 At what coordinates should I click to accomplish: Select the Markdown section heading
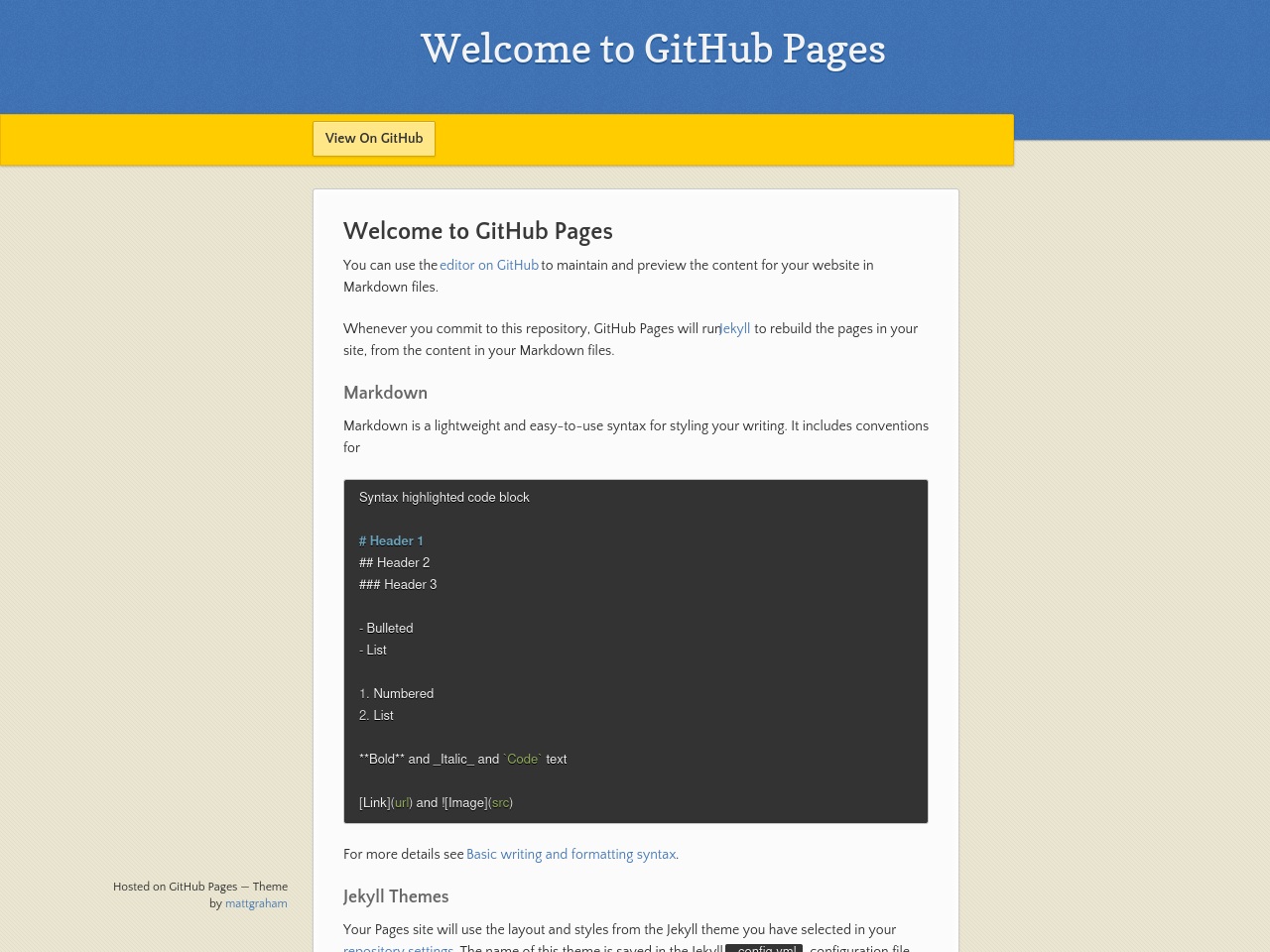coord(385,393)
